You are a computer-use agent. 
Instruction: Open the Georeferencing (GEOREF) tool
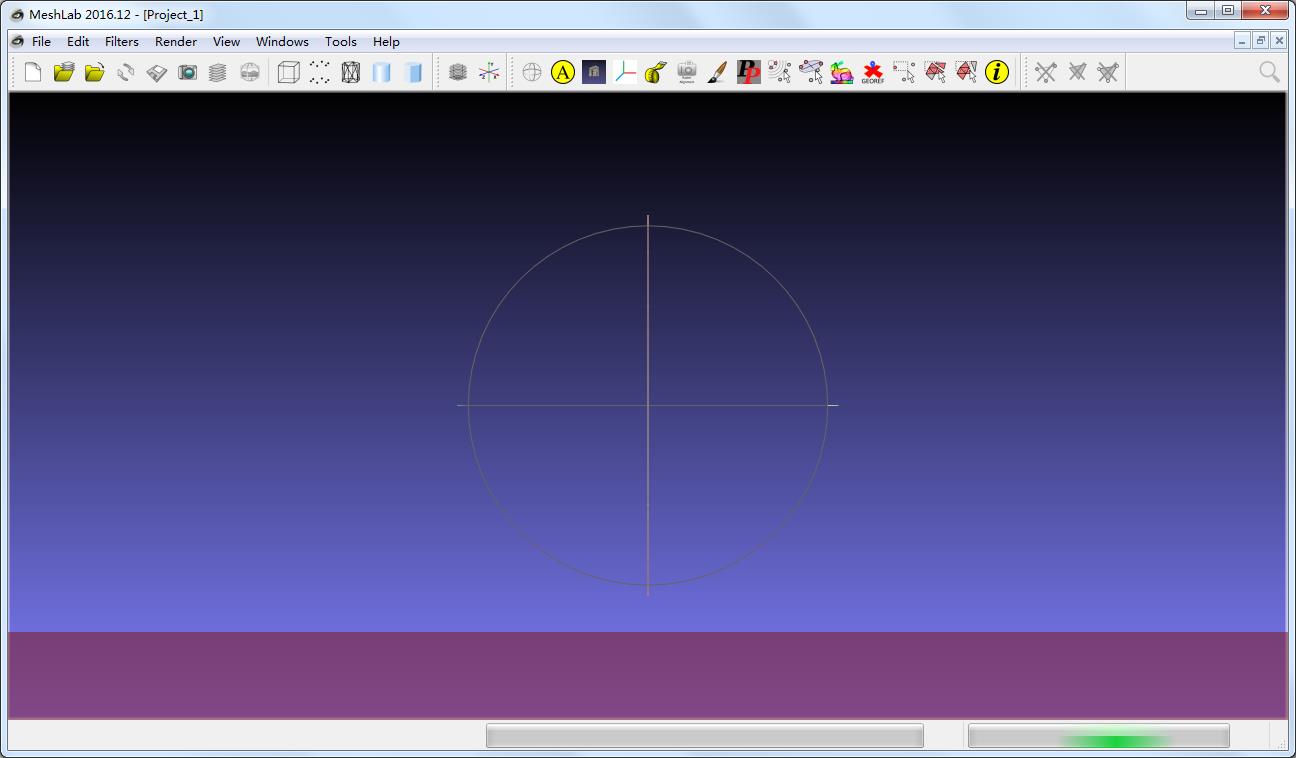[x=872, y=71]
